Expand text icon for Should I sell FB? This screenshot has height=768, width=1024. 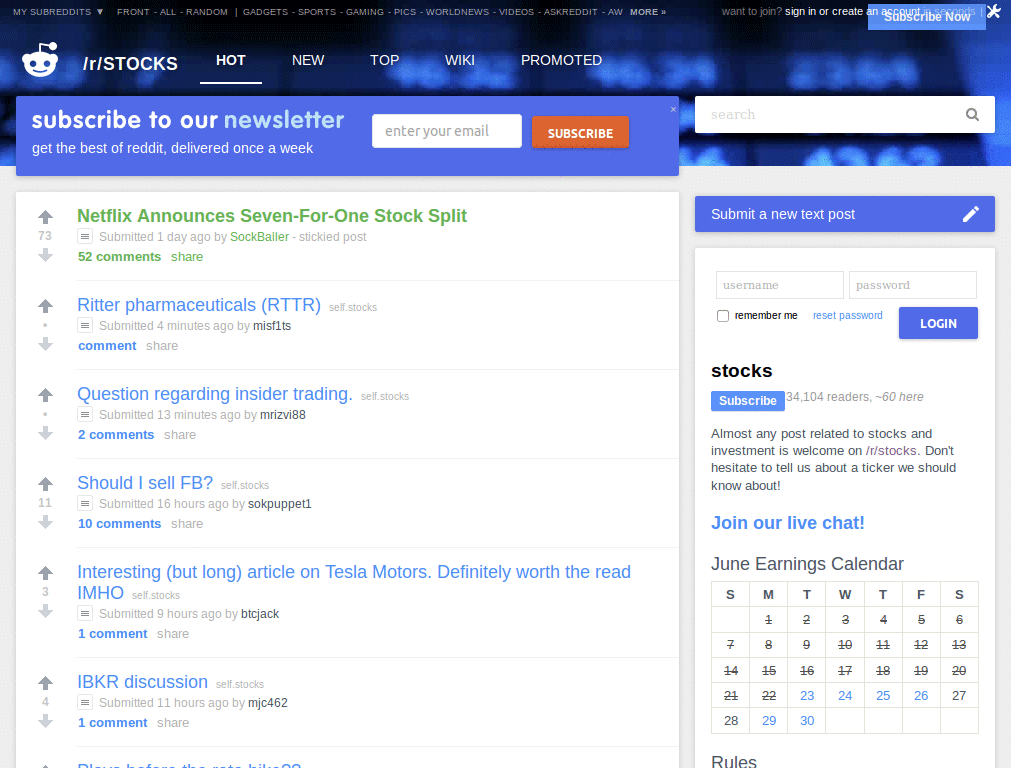click(x=85, y=503)
